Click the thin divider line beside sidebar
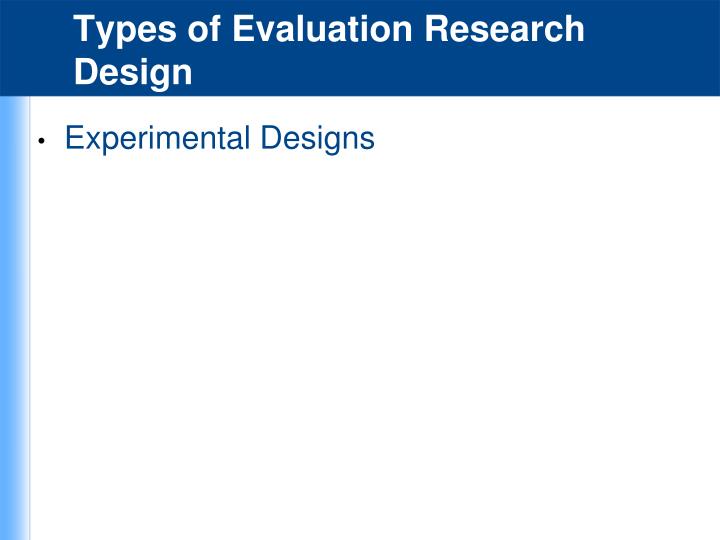 tap(30, 318)
